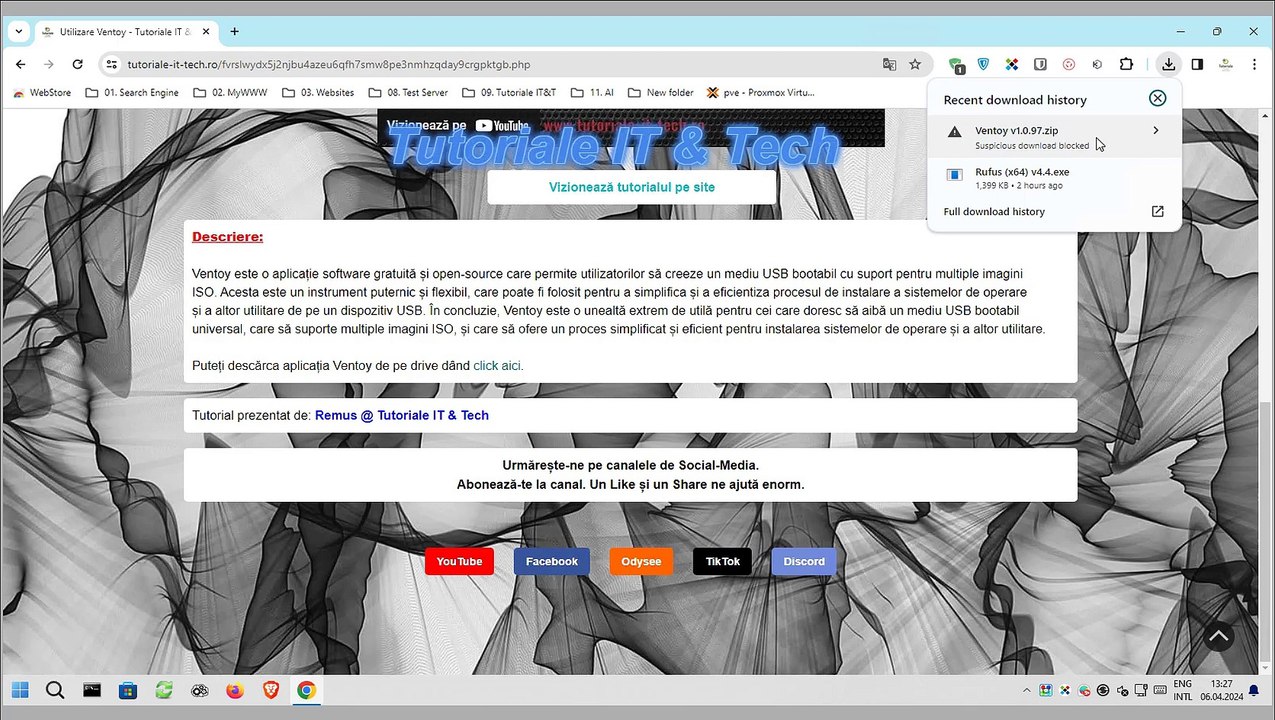1275x720 pixels.
Task: Click the Chrome icon in the taskbar
Action: coord(306,690)
